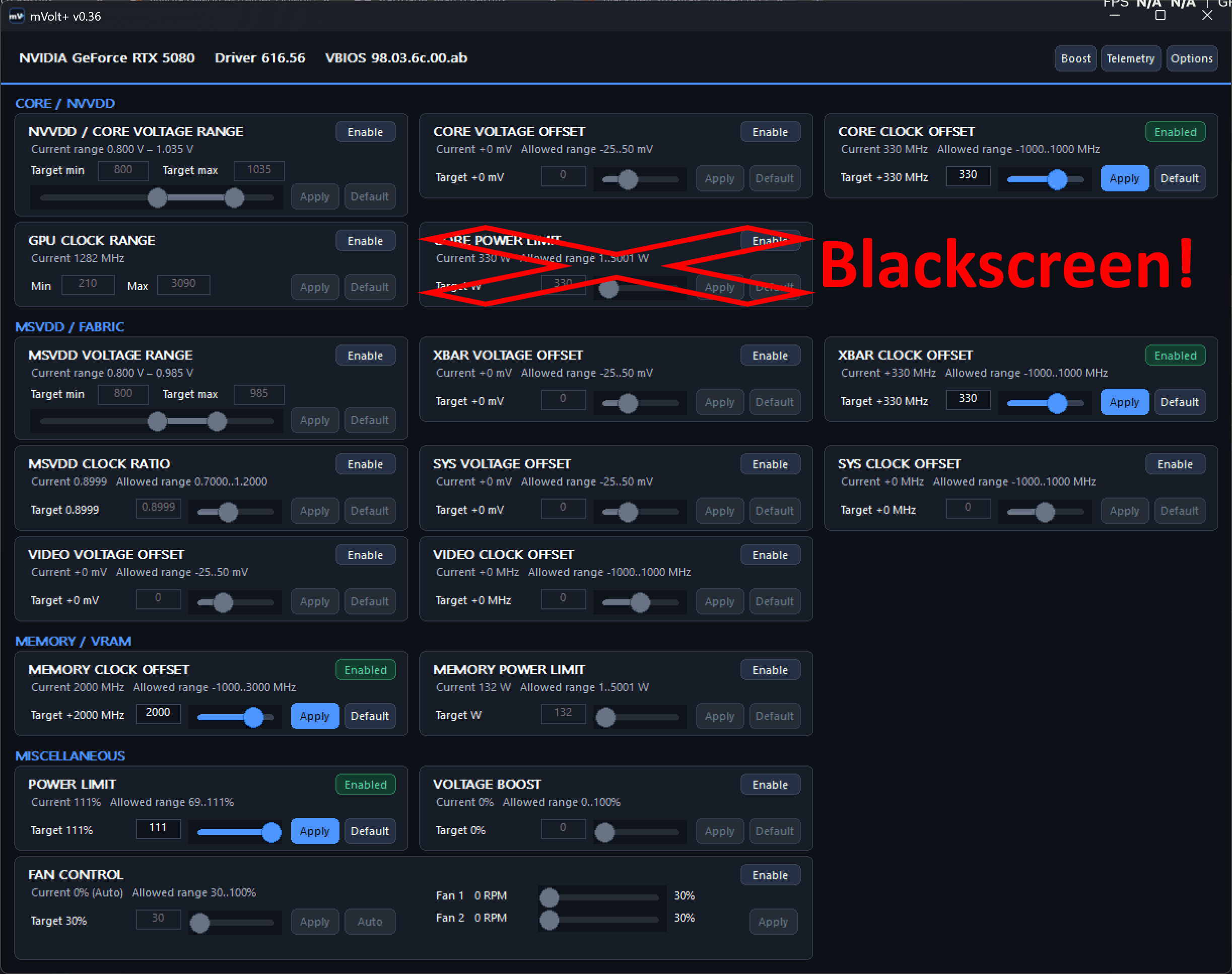Click the GPU Clock Range Max field

(184, 285)
